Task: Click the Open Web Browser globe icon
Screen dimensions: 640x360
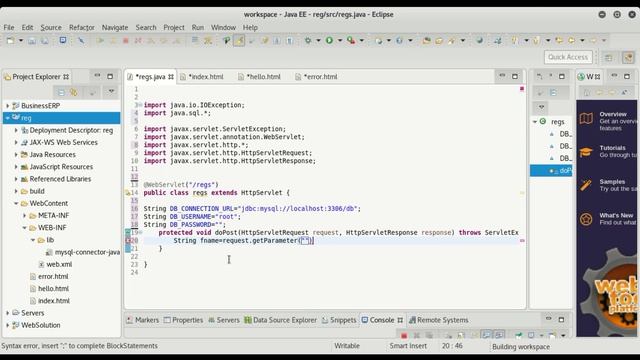Action: point(480,40)
